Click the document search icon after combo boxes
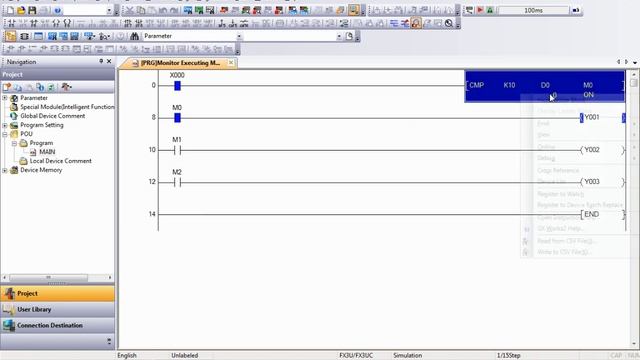Viewport: 640px width, 360px height. tap(349, 36)
